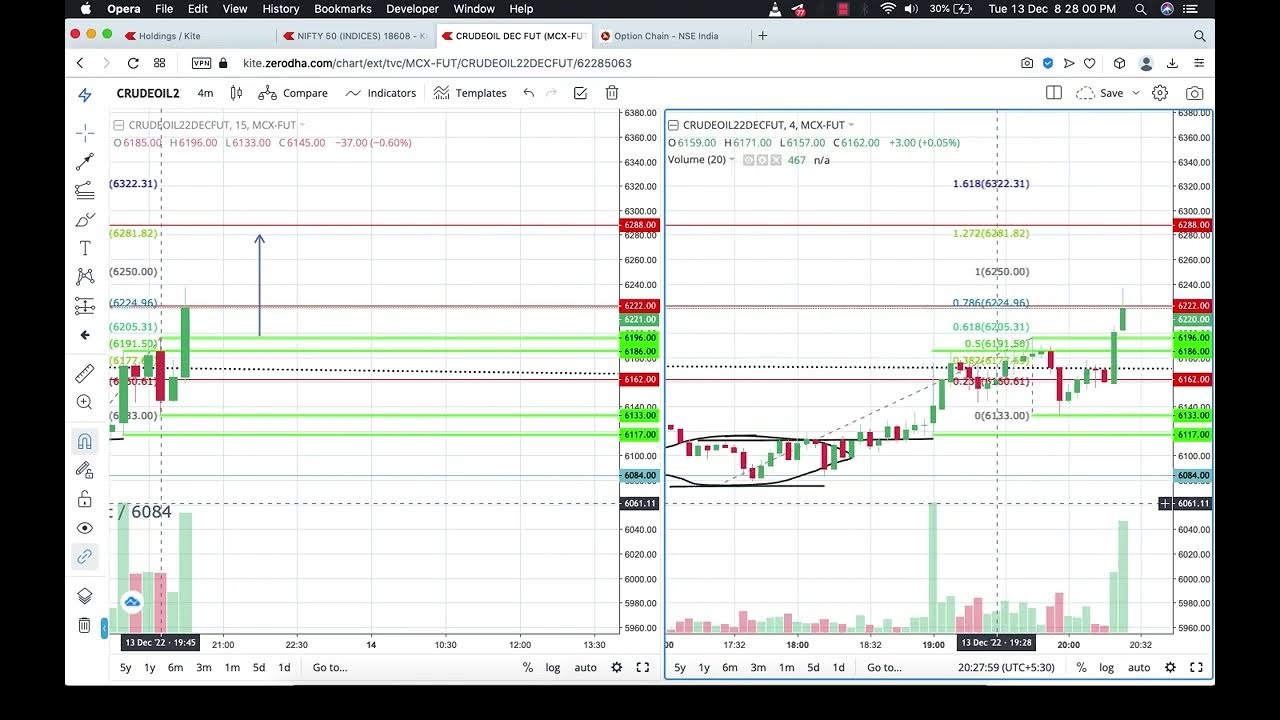Screen dimensions: 1280x720
Task: Expand the Volume (20) indicator menu
Action: click(732, 160)
